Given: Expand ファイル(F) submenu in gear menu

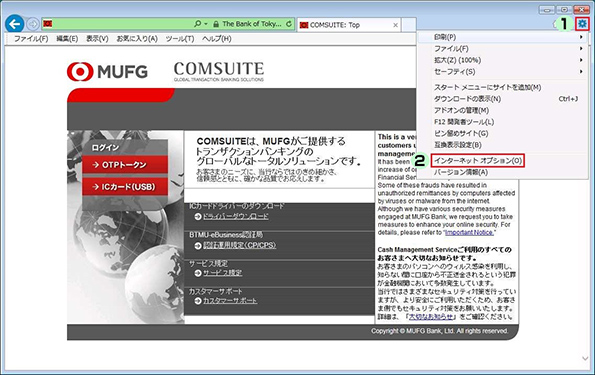Looking at the screenshot, I should click(x=502, y=49).
